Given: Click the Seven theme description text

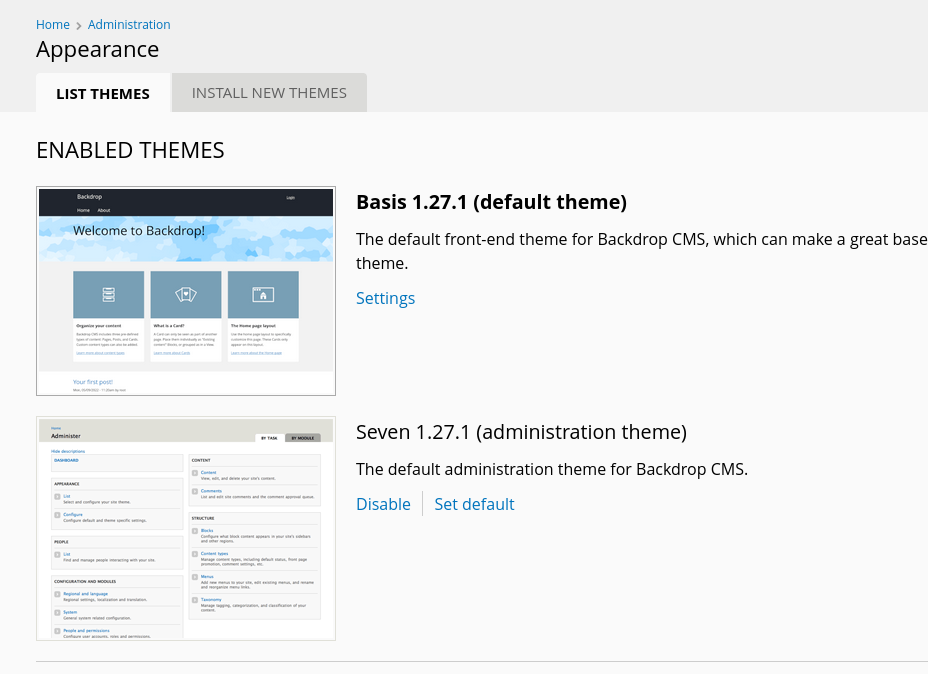Looking at the screenshot, I should [551, 469].
